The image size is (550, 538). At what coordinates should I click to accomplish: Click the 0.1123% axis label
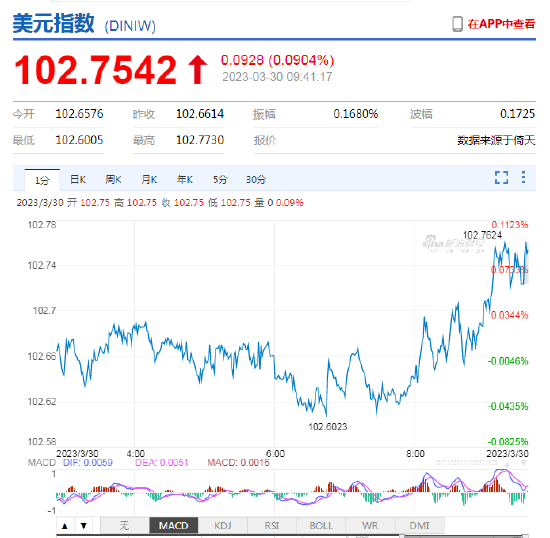pos(510,225)
